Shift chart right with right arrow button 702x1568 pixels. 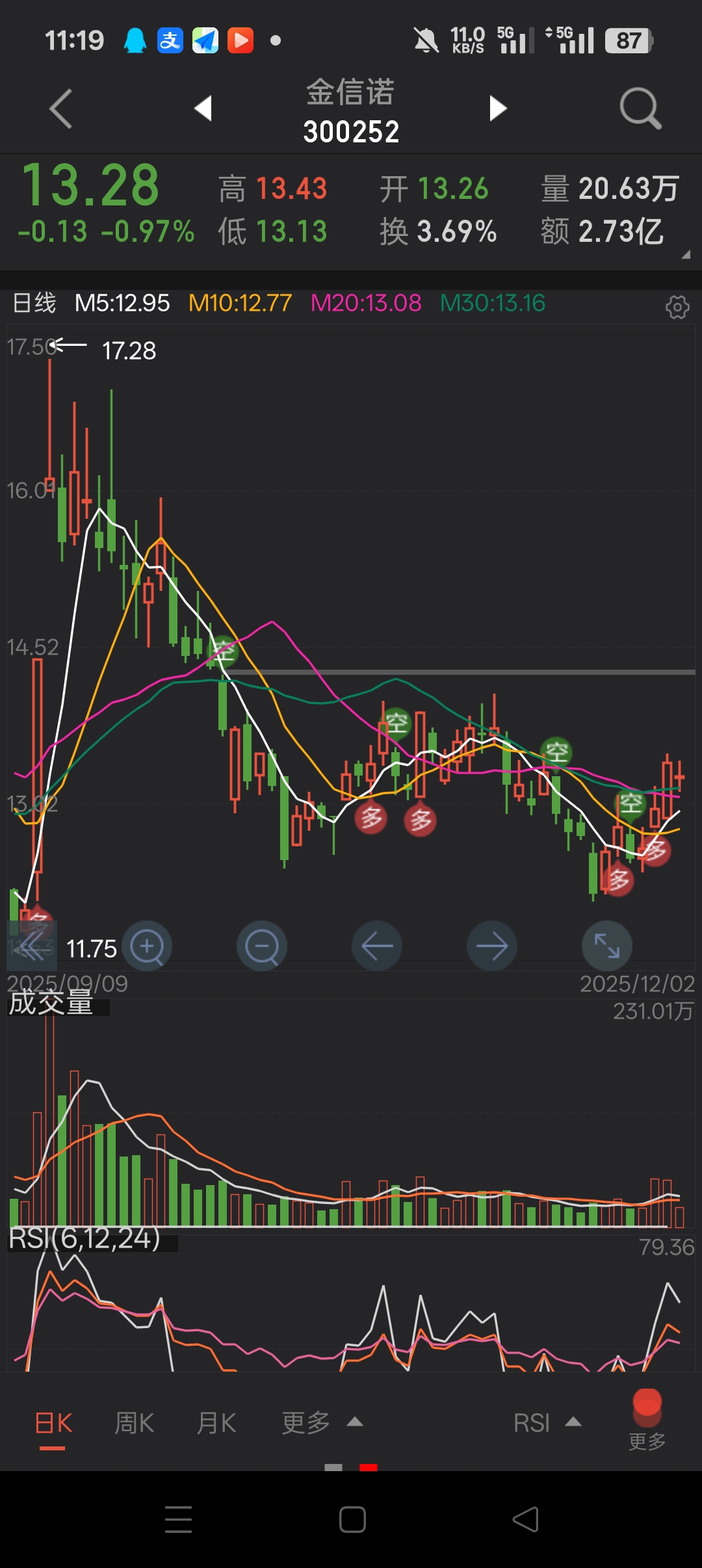coord(492,947)
